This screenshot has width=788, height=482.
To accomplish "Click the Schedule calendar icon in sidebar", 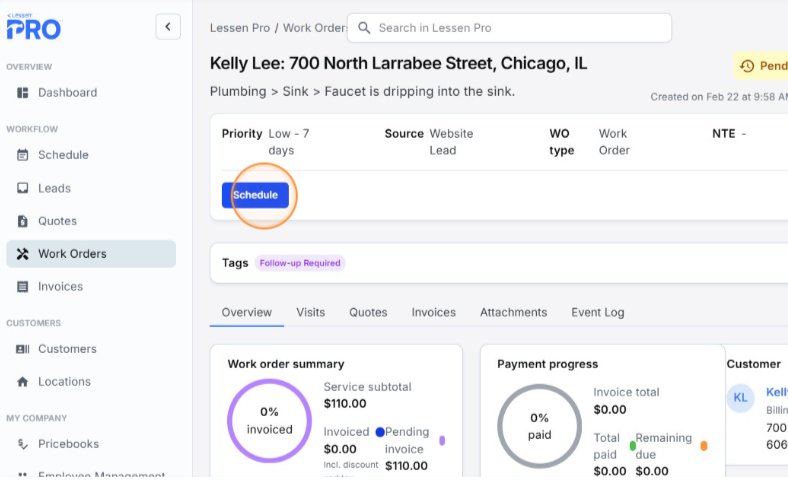I will point(23,155).
